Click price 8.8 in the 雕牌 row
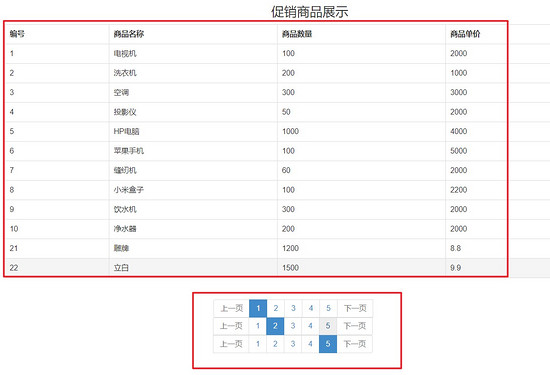Image resolution: width=550 pixels, height=375 pixels. pyautogui.click(x=456, y=248)
